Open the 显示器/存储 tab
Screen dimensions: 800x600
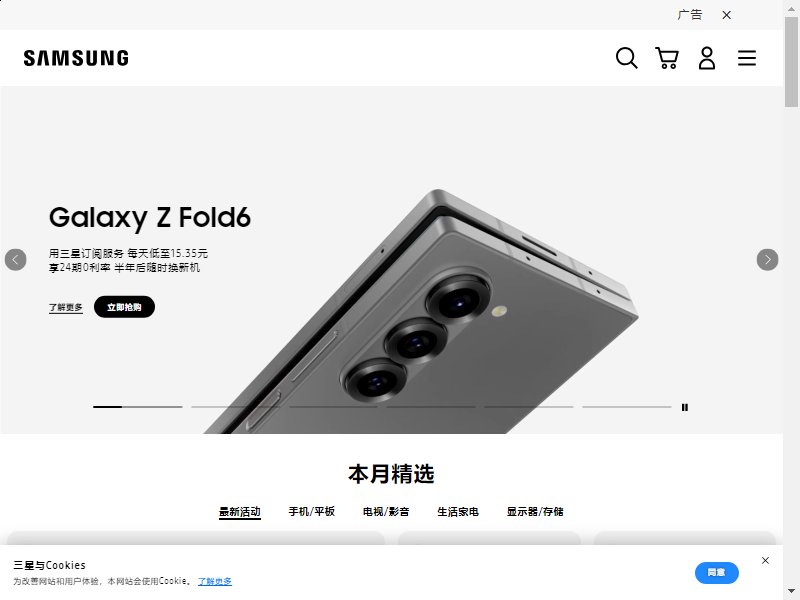pos(535,511)
